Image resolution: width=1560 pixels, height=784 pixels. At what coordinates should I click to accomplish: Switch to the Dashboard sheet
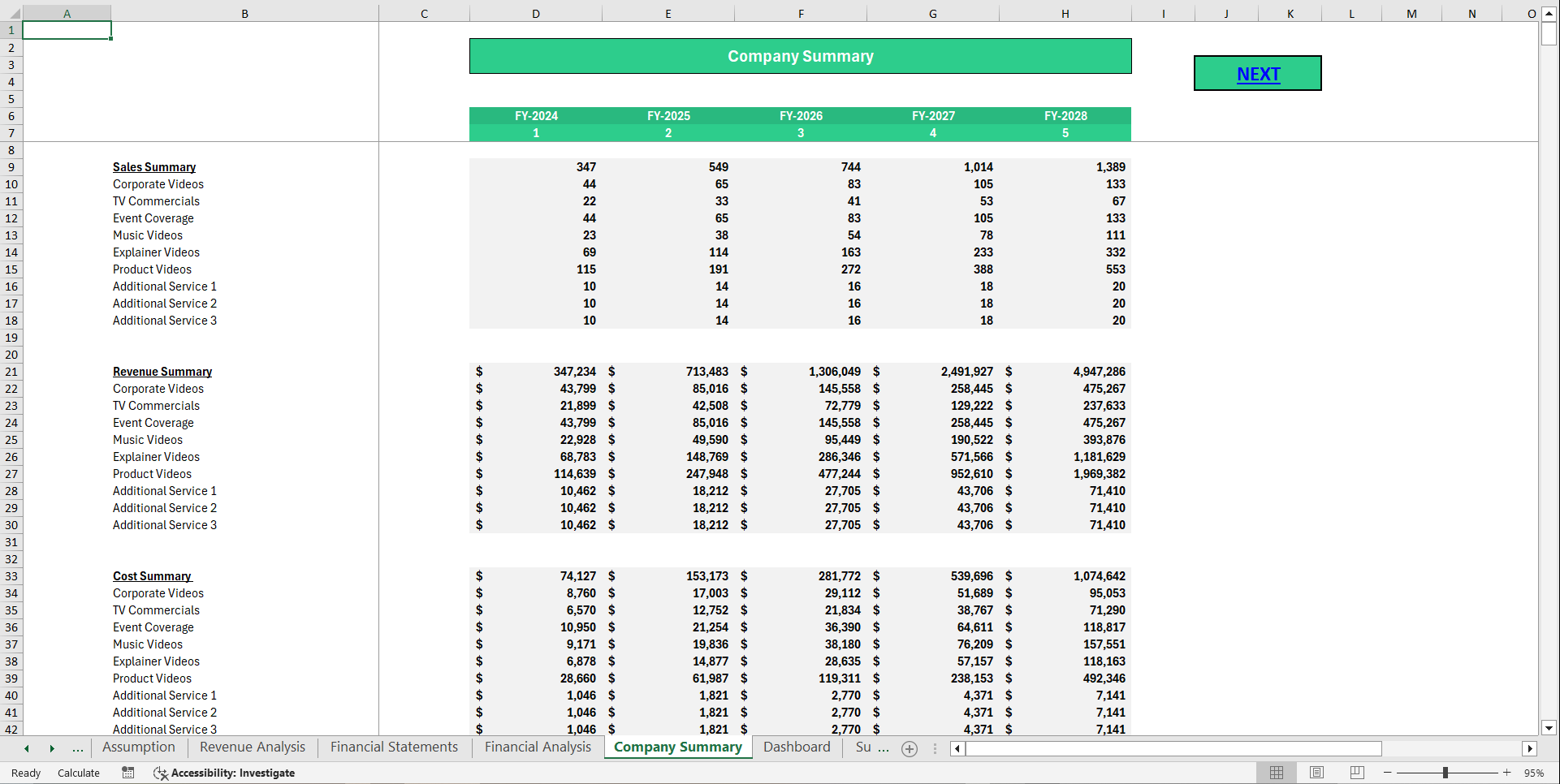[797, 747]
